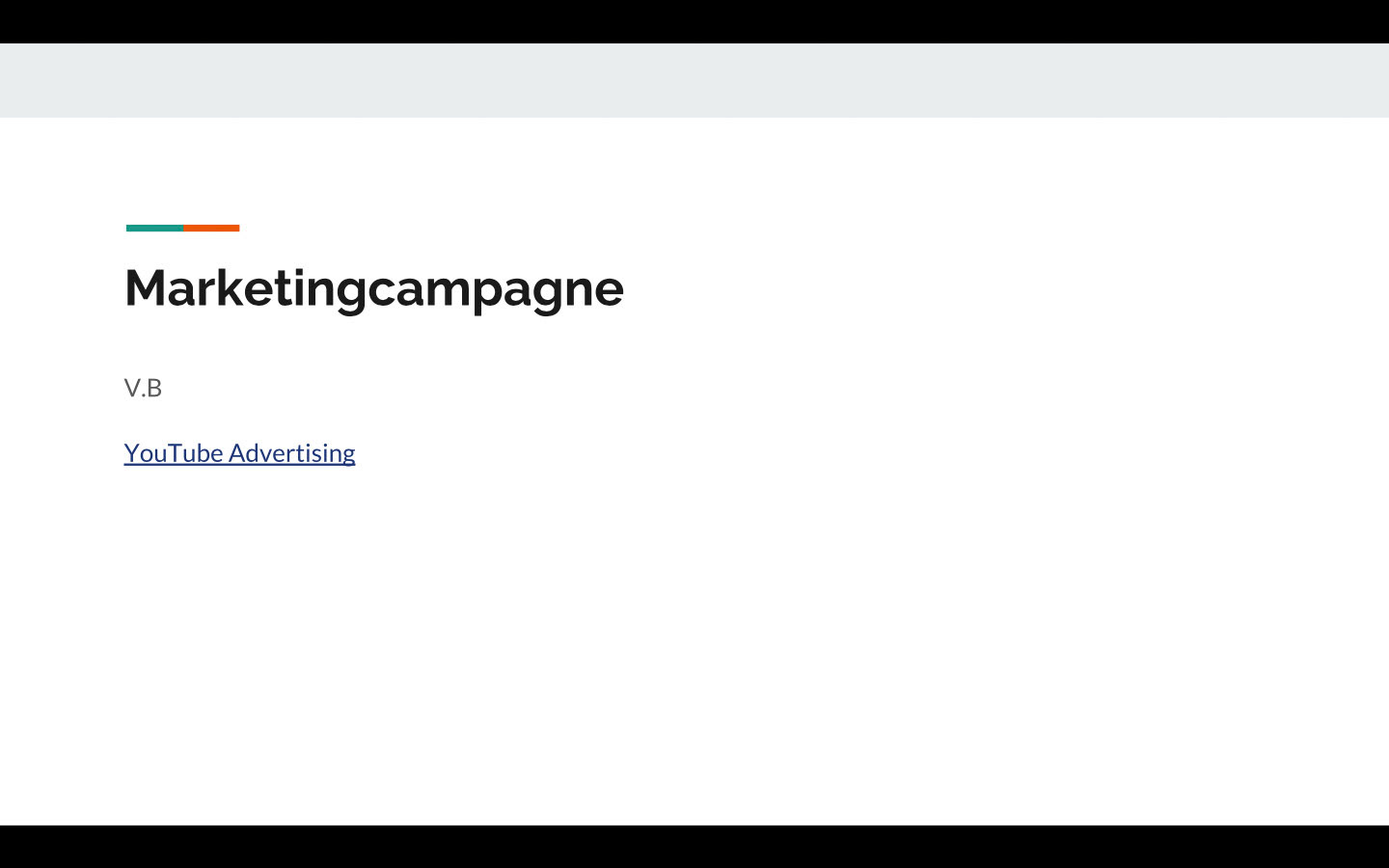Select the V.B subtitle text
This screenshot has height=868, width=1389.
click(143, 388)
